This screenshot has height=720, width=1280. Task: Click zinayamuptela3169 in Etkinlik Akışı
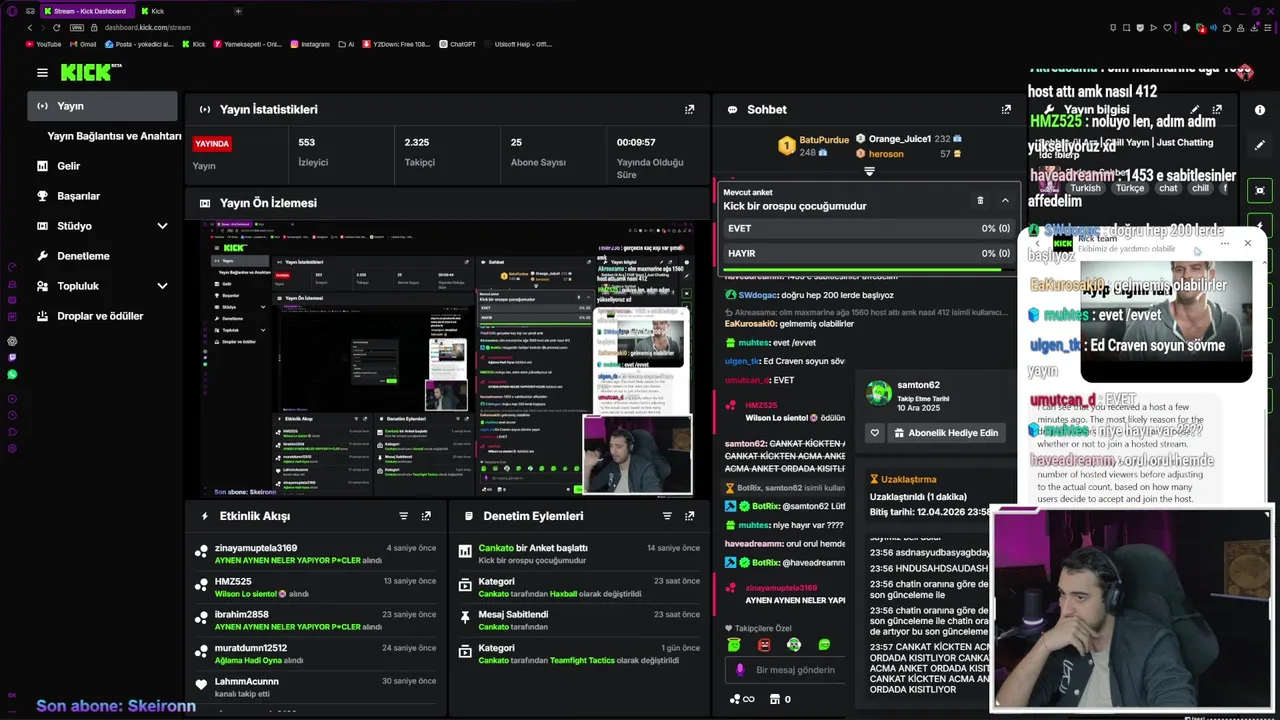[256, 548]
